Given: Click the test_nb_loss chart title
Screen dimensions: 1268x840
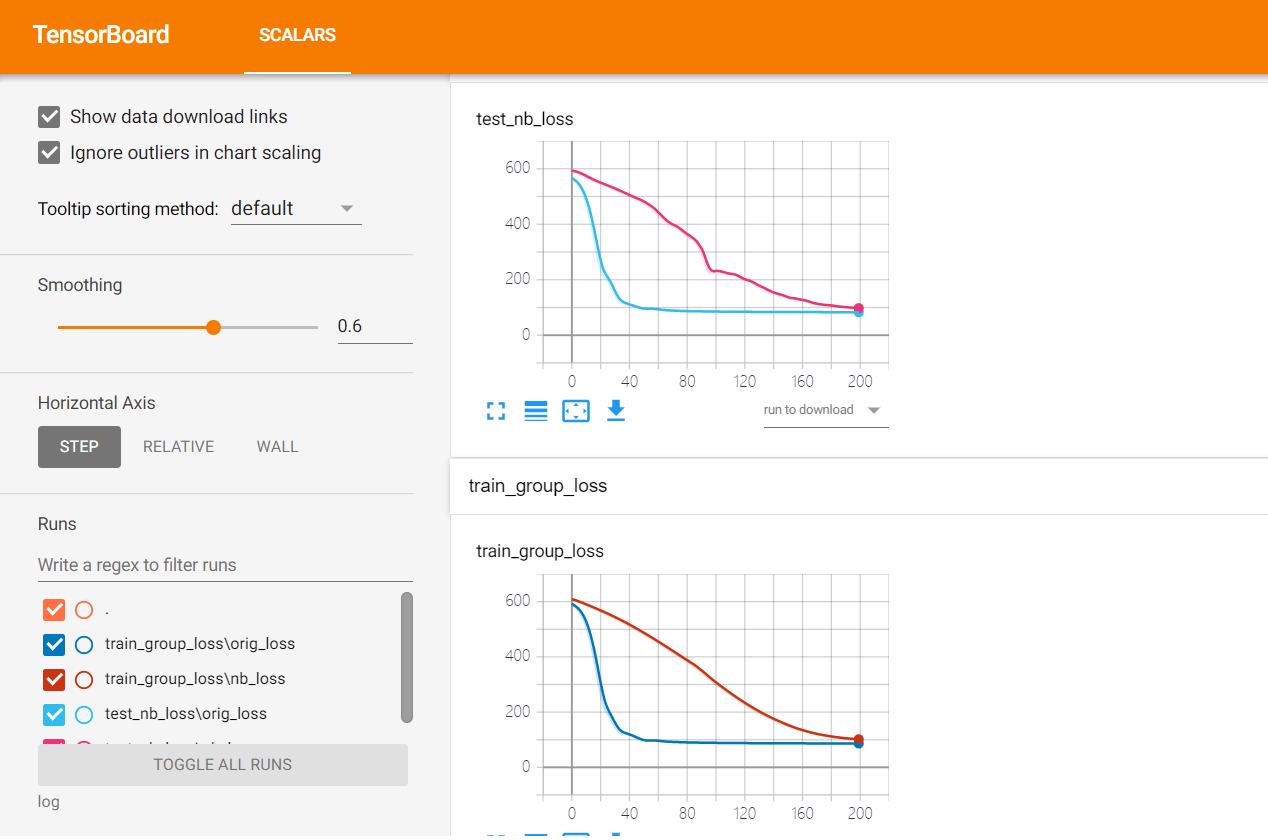Looking at the screenshot, I should [525, 119].
